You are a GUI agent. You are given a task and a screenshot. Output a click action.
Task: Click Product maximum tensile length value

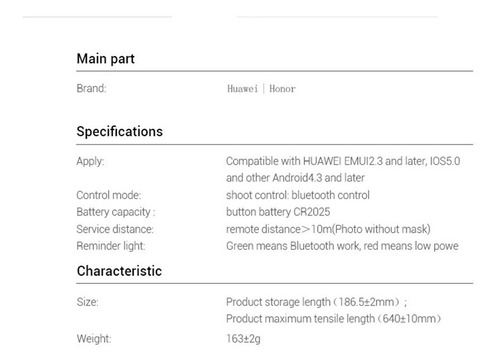[x=334, y=319]
